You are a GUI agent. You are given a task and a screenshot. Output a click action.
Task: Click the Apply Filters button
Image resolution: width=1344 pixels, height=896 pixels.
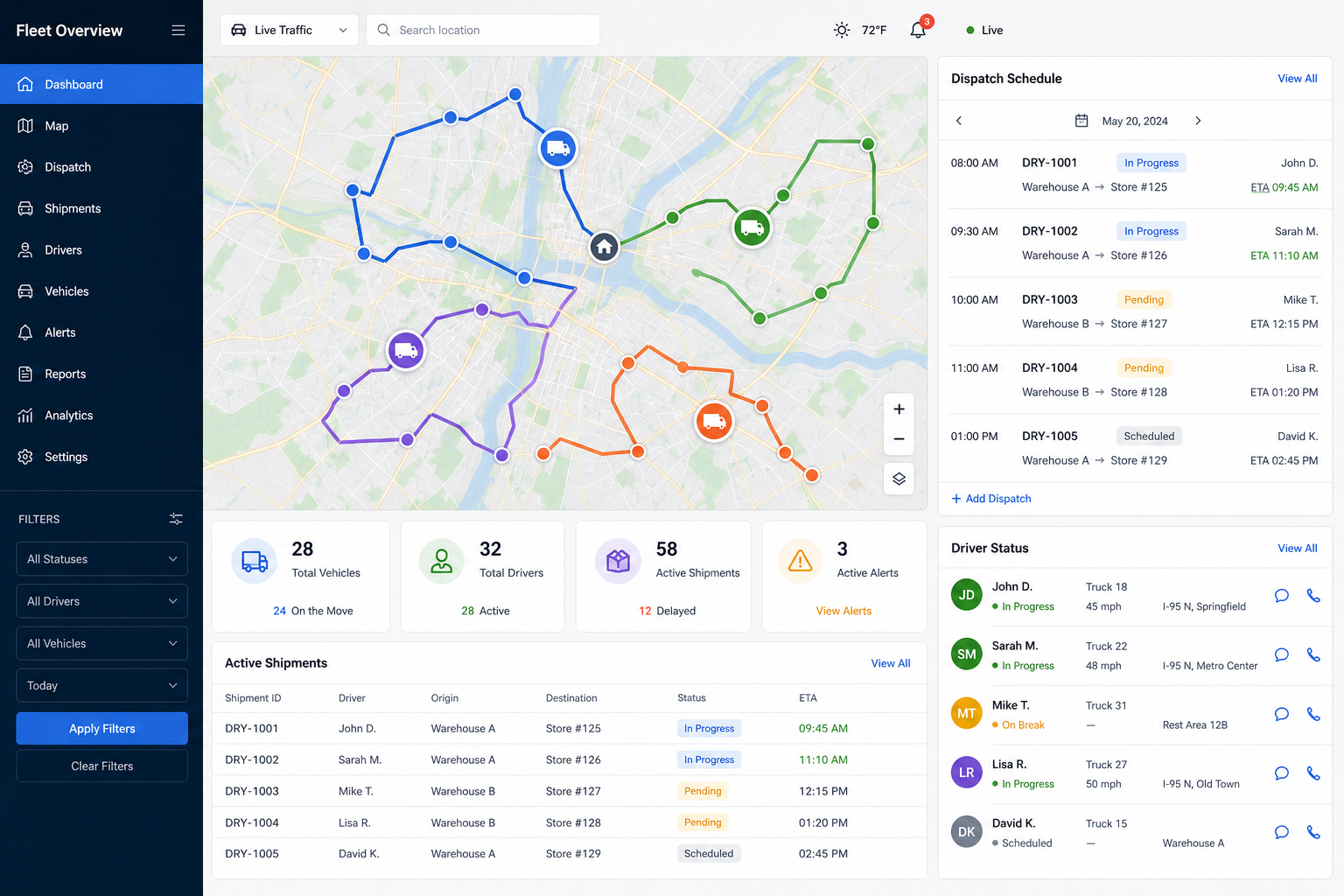point(101,729)
